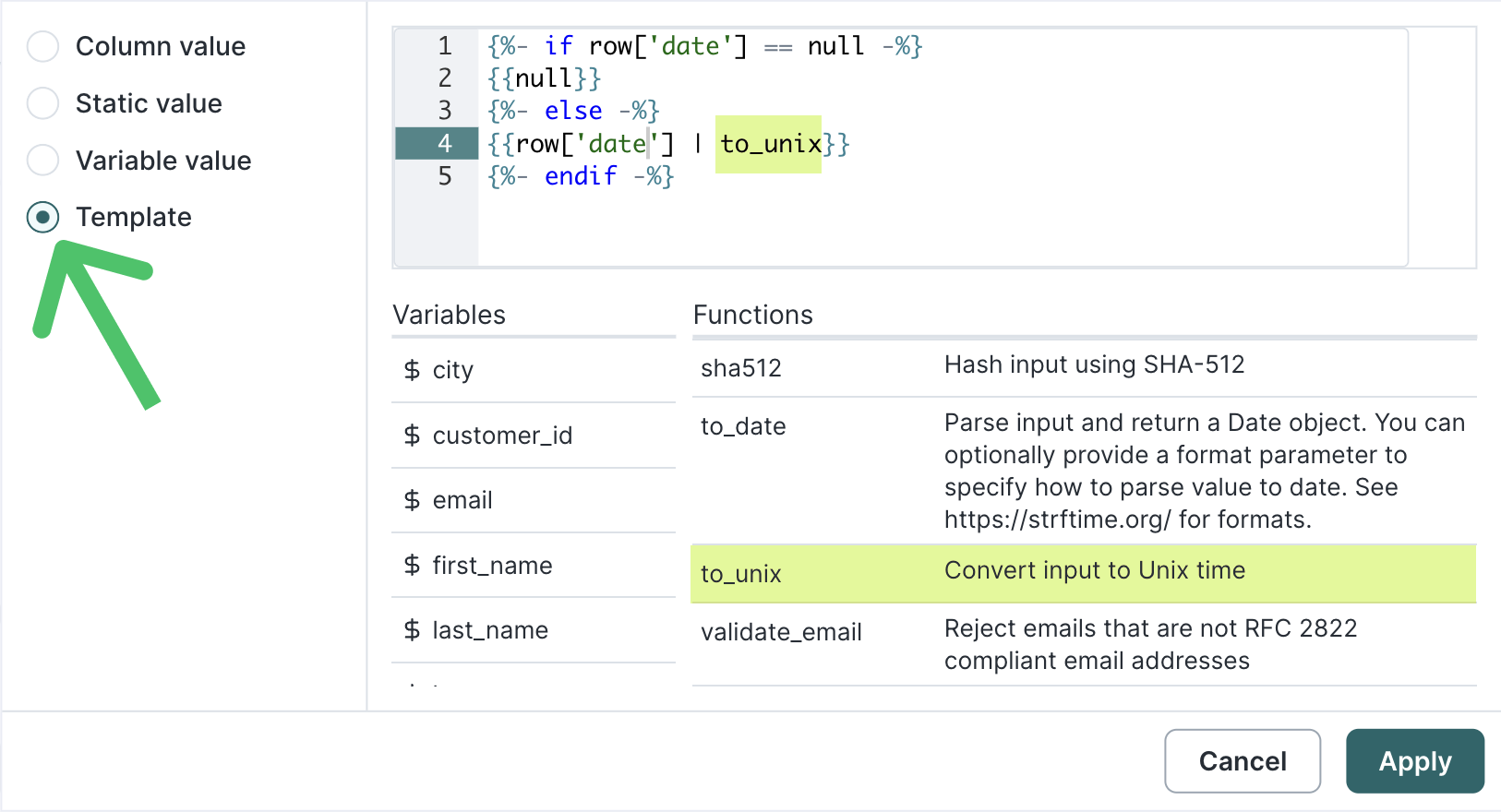The image size is (1501, 812).
Task: Insert the last_name variable
Action: [534, 630]
